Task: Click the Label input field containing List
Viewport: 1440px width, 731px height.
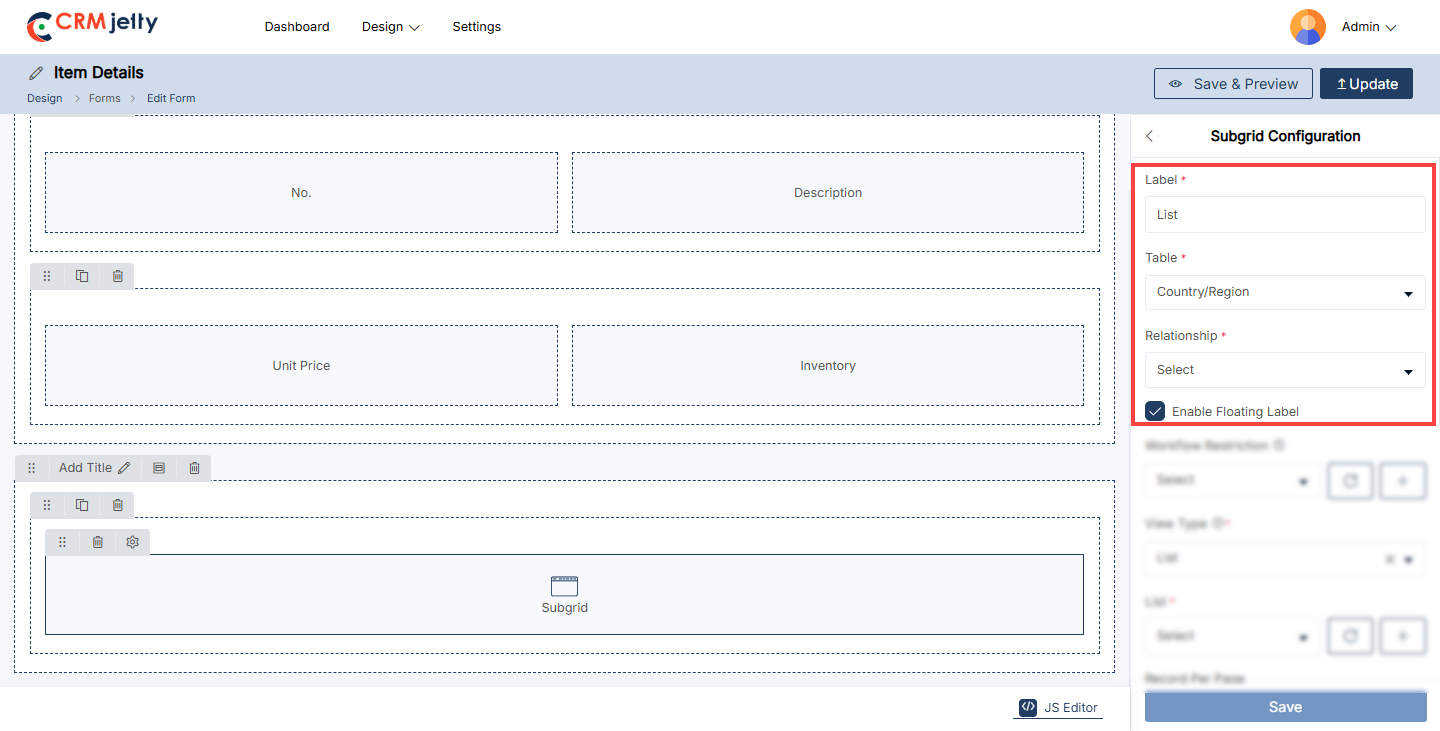Action: 1285,214
